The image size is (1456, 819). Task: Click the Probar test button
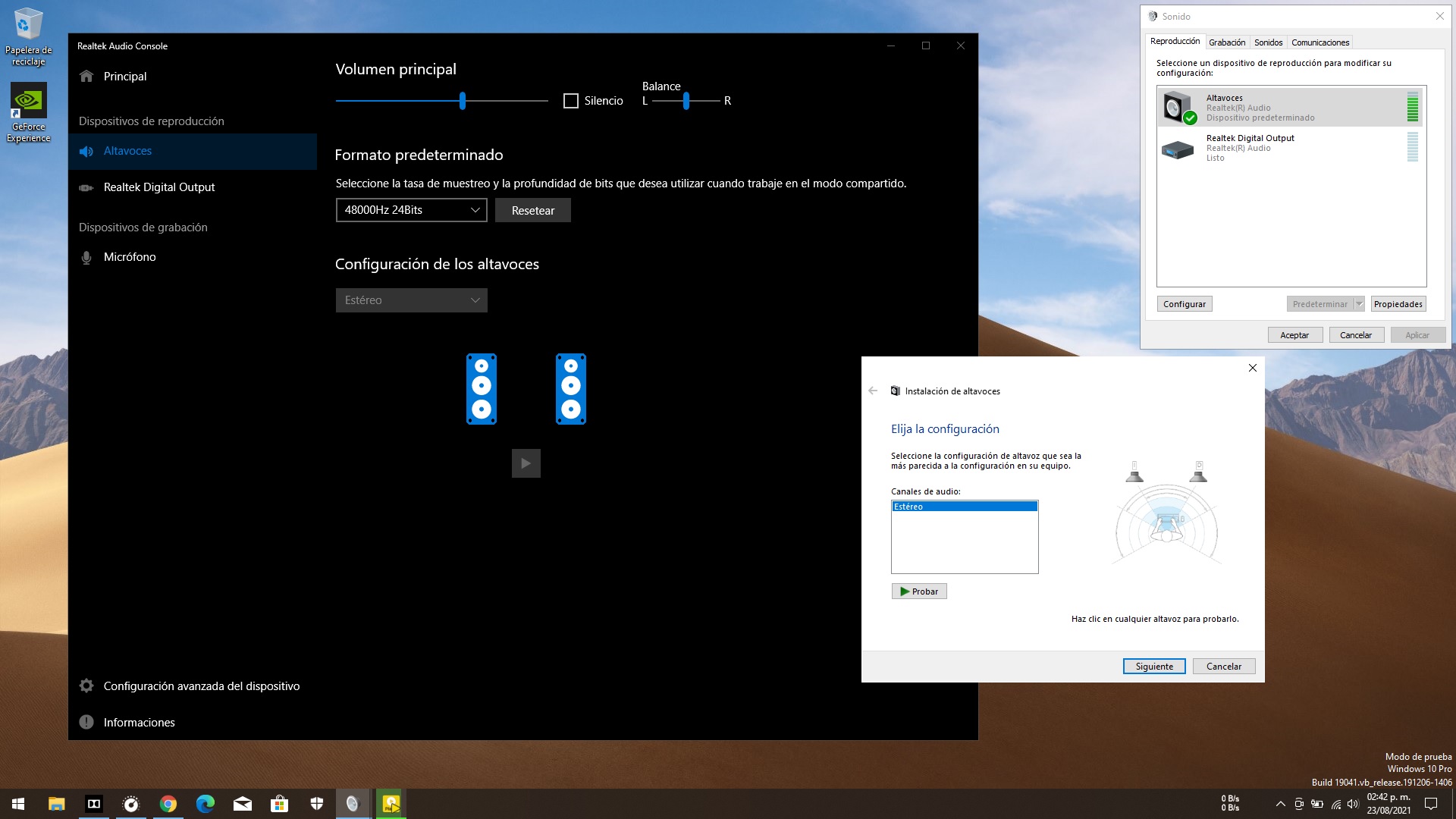pyautogui.click(x=919, y=591)
